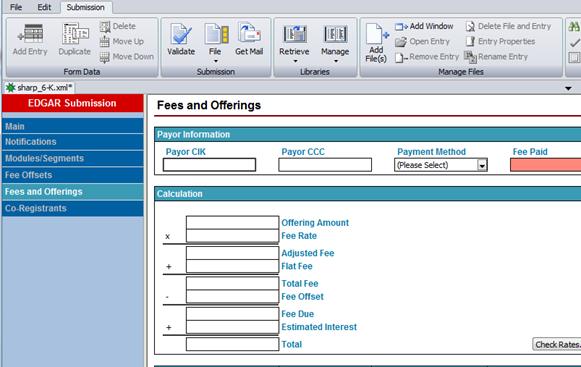Click Add Window in Manage Files
Screen dimensions: 581x367
point(424,26)
